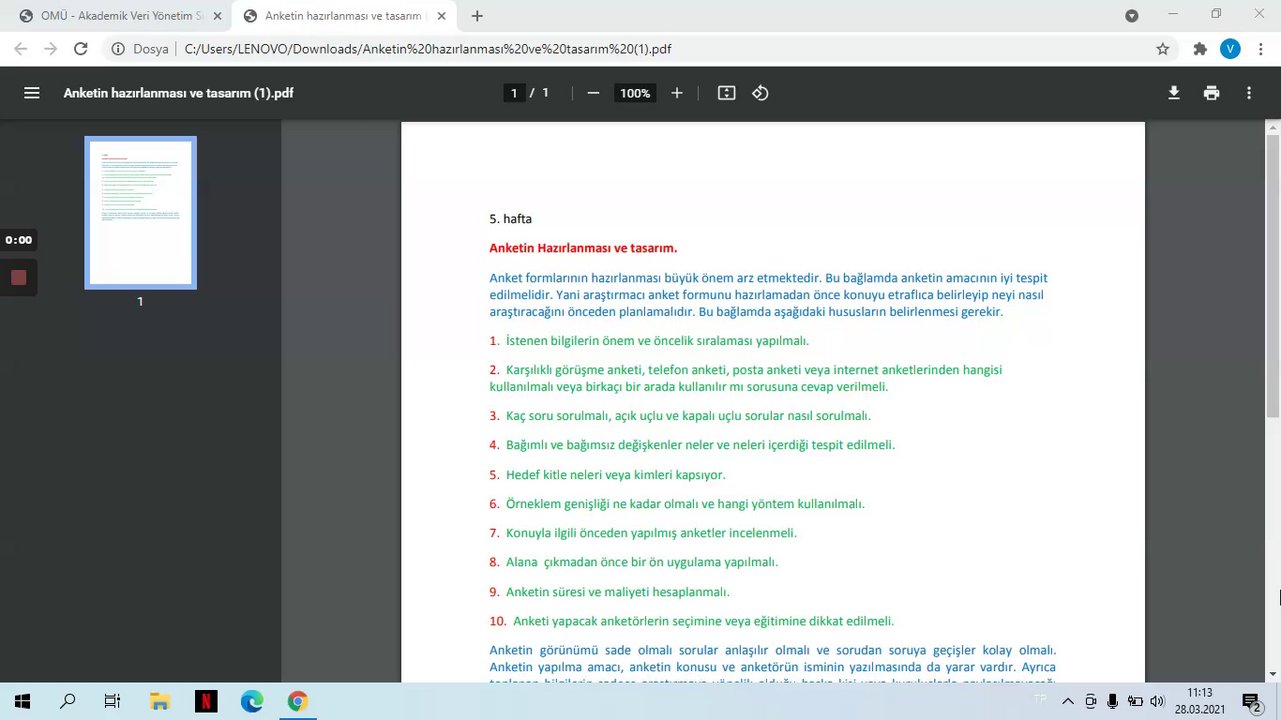Download the PDF file

[x=1174, y=93]
